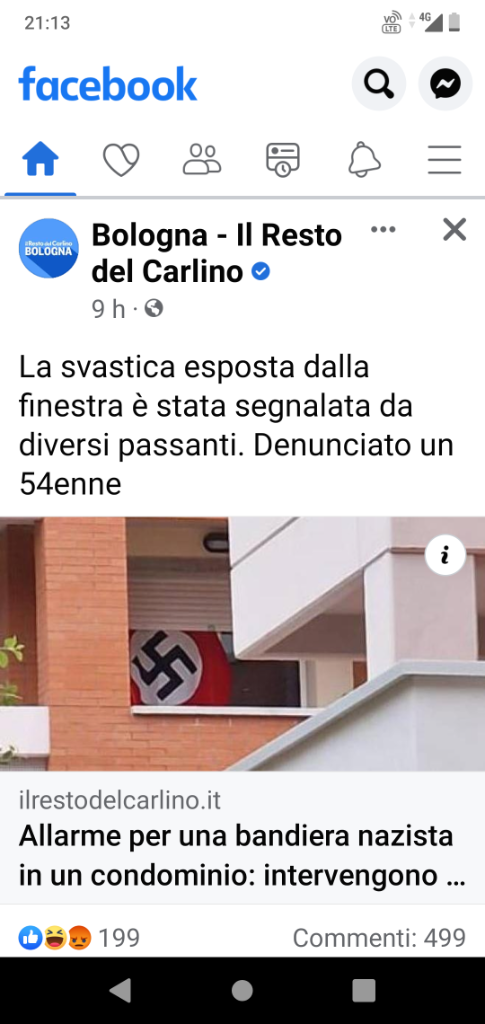Tap the Il Resto del Carlino profile picture
Viewport: 485px width, 1024px height.
pos(49,248)
